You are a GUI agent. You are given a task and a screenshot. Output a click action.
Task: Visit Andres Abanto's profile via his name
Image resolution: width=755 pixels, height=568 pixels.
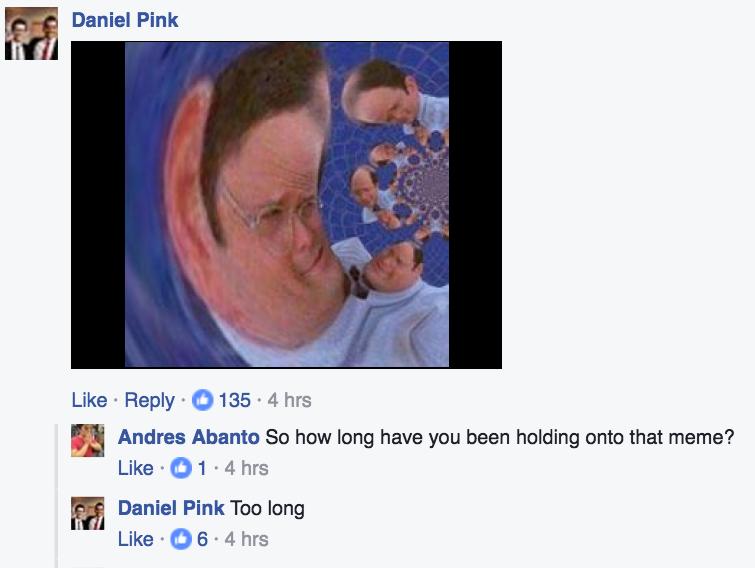tap(189, 437)
